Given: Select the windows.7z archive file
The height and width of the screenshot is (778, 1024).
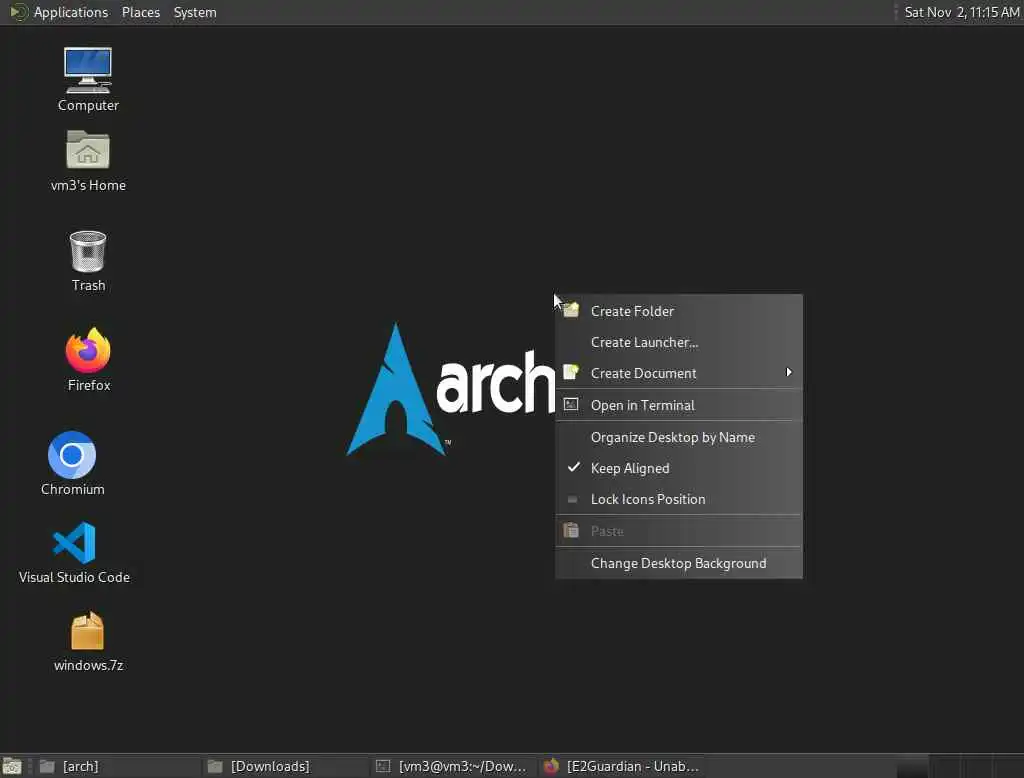Looking at the screenshot, I should click(x=88, y=641).
